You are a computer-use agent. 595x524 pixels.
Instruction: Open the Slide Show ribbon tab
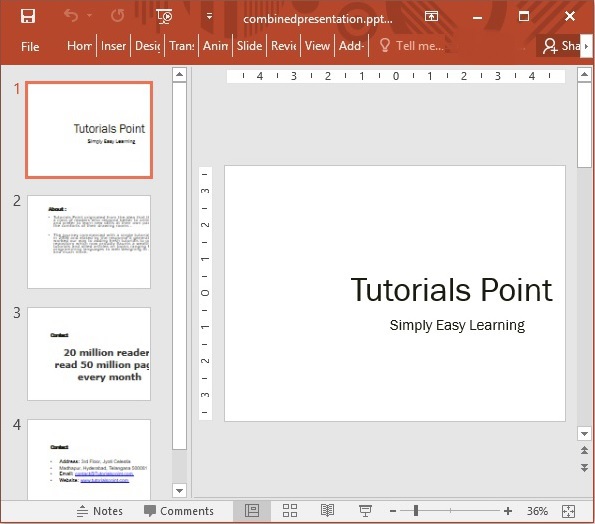(x=249, y=46)
